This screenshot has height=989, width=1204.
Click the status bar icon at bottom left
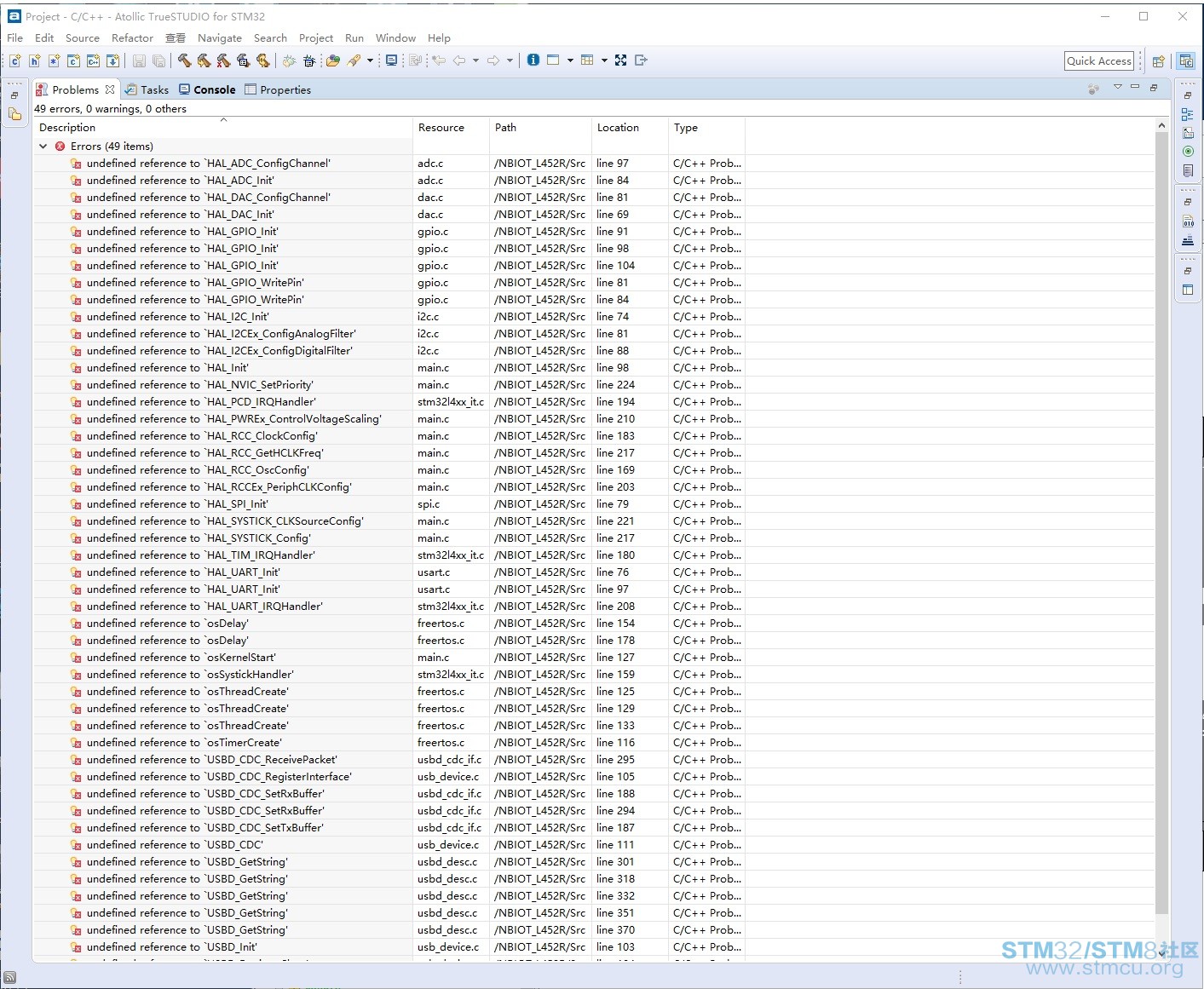(9, 977)
